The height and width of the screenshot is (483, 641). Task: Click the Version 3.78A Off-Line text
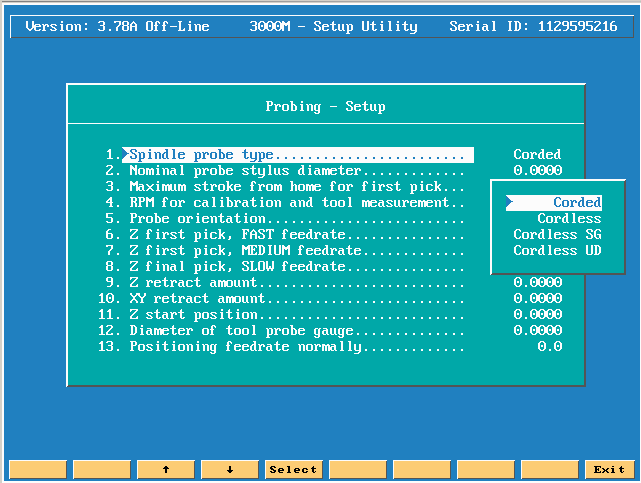tap(117, 27)
